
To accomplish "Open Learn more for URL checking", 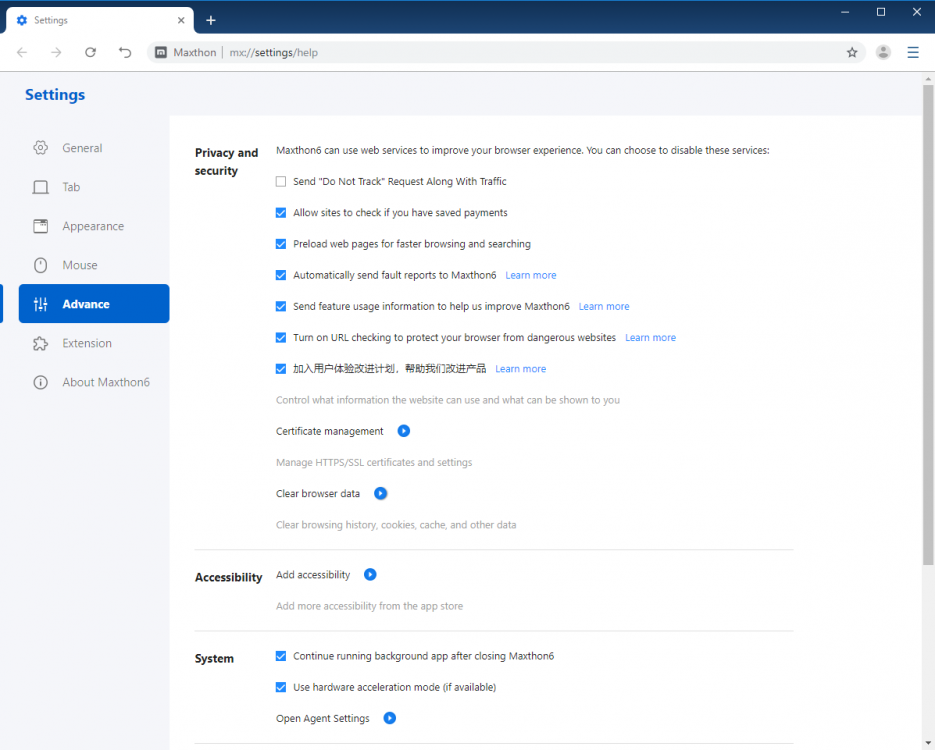I will click(650, 337).
